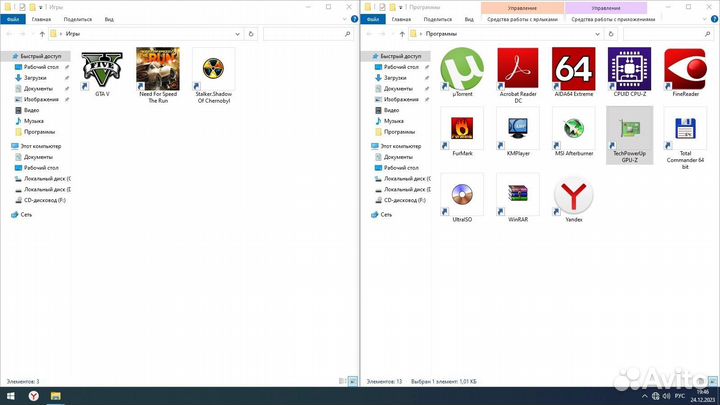Image resolution: width=720 pixels, height=405 pixels.
Task: Launch the µTorrent shortcut
Action: coord(462,73)
